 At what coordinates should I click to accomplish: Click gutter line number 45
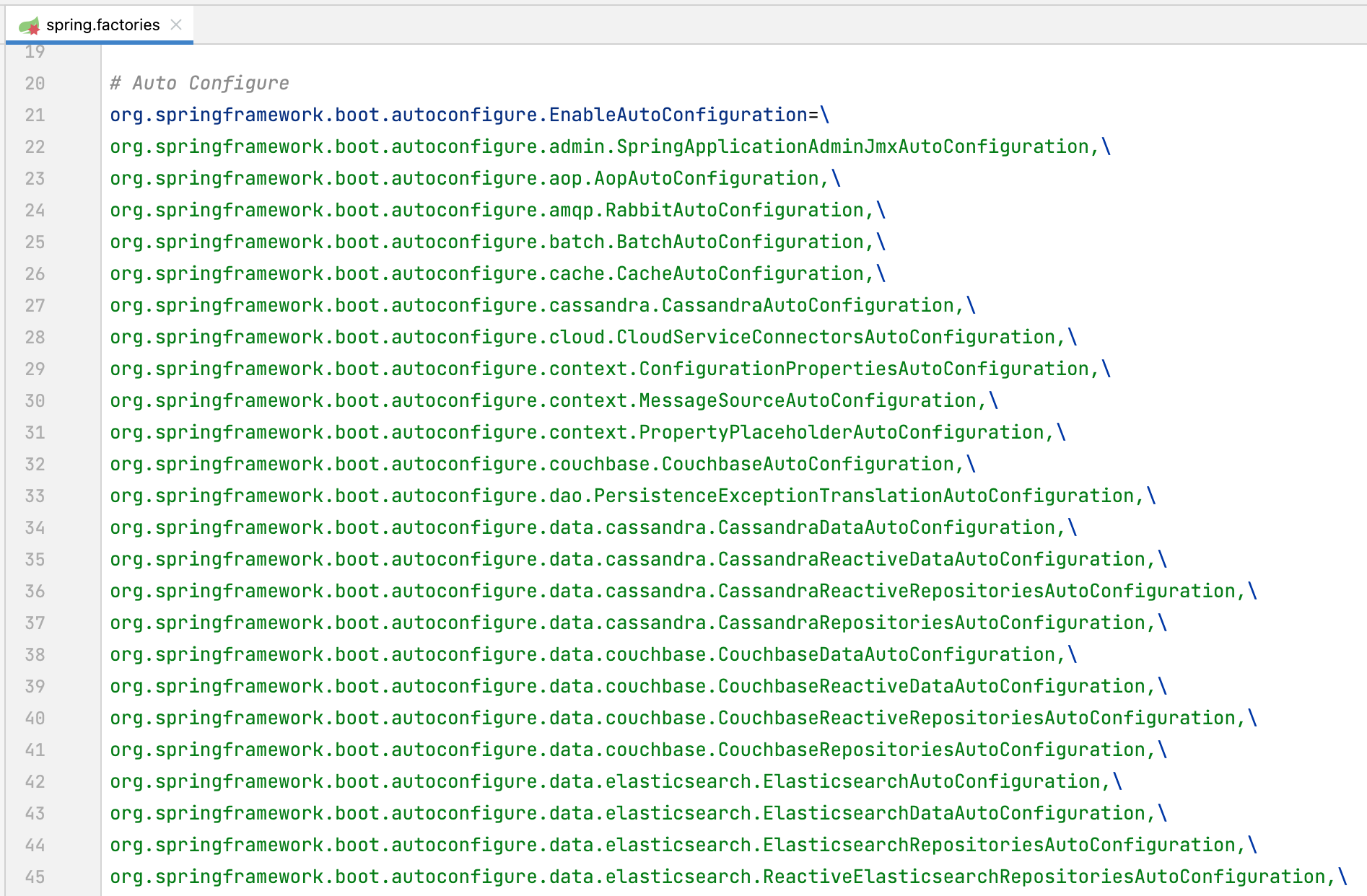(x=35, y=877)
